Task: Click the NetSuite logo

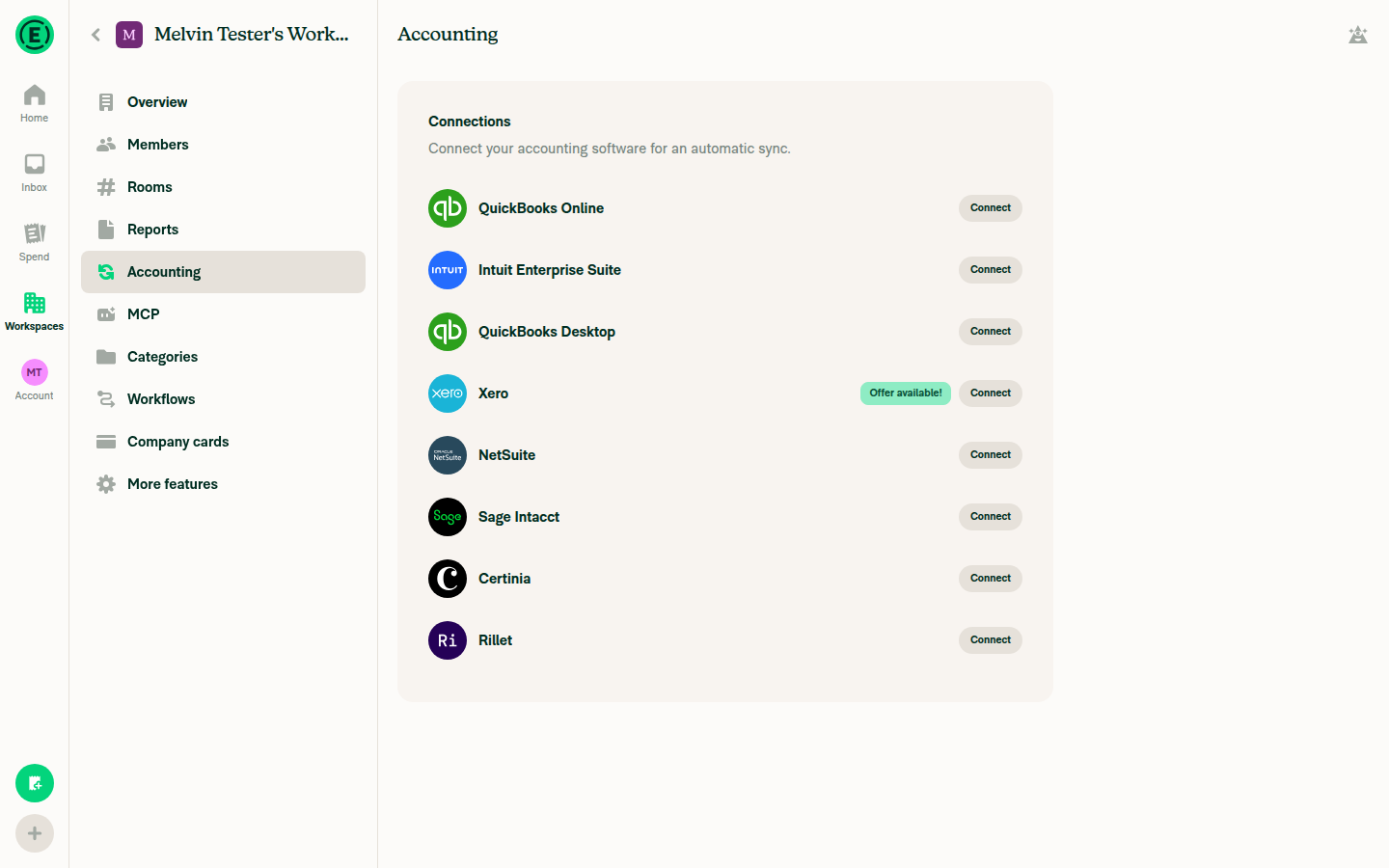Action: [x=448, y=455]
